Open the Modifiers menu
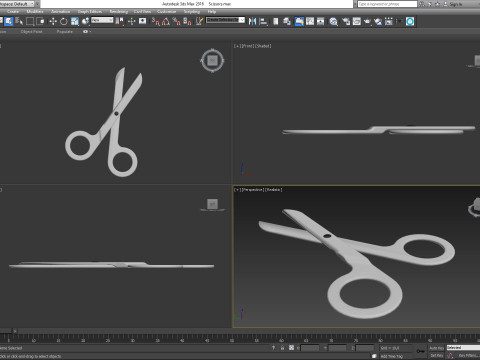This screenshot has height=360, width=480. coord(35,12)
